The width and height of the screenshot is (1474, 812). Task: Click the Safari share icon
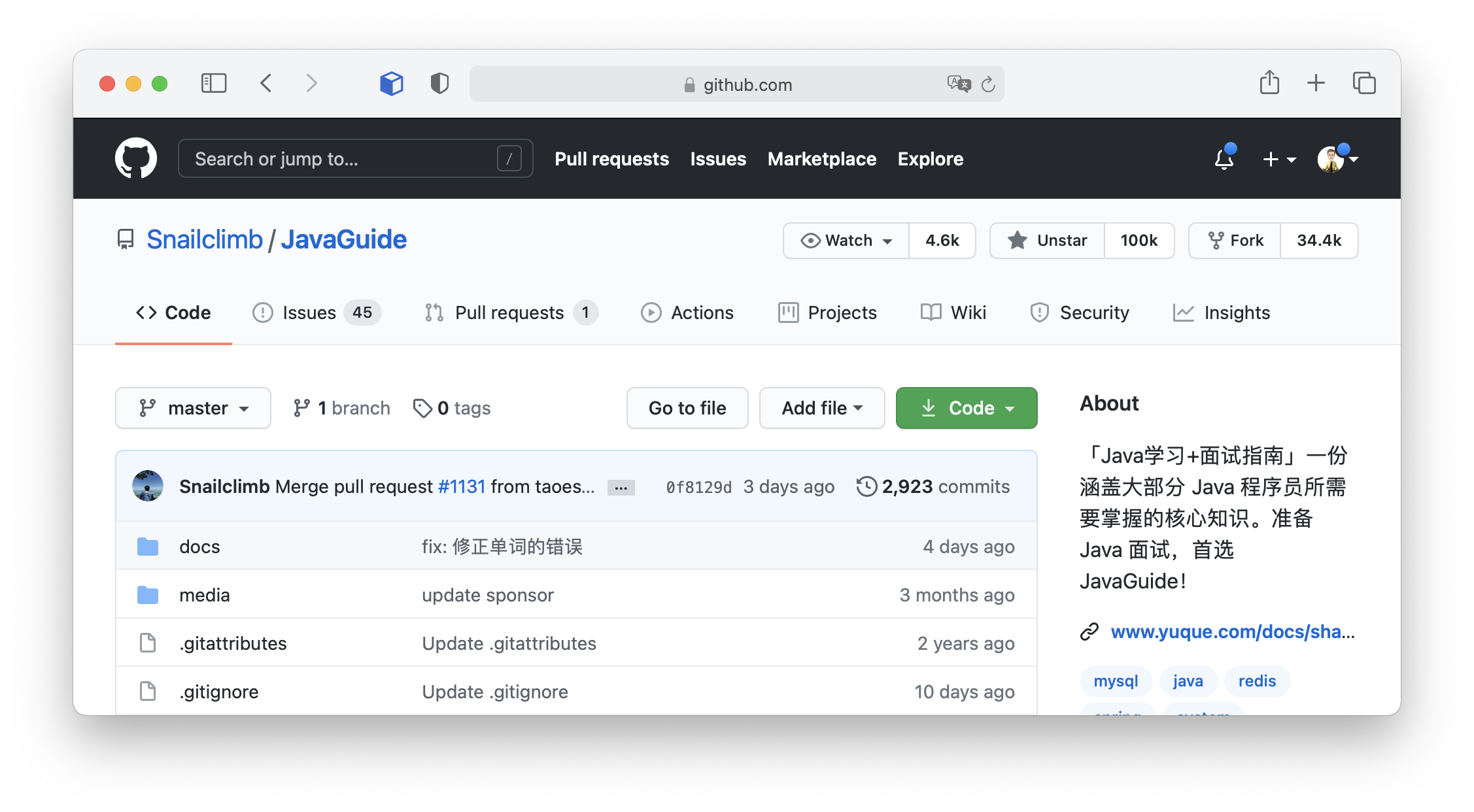[x=1269, y=82]
